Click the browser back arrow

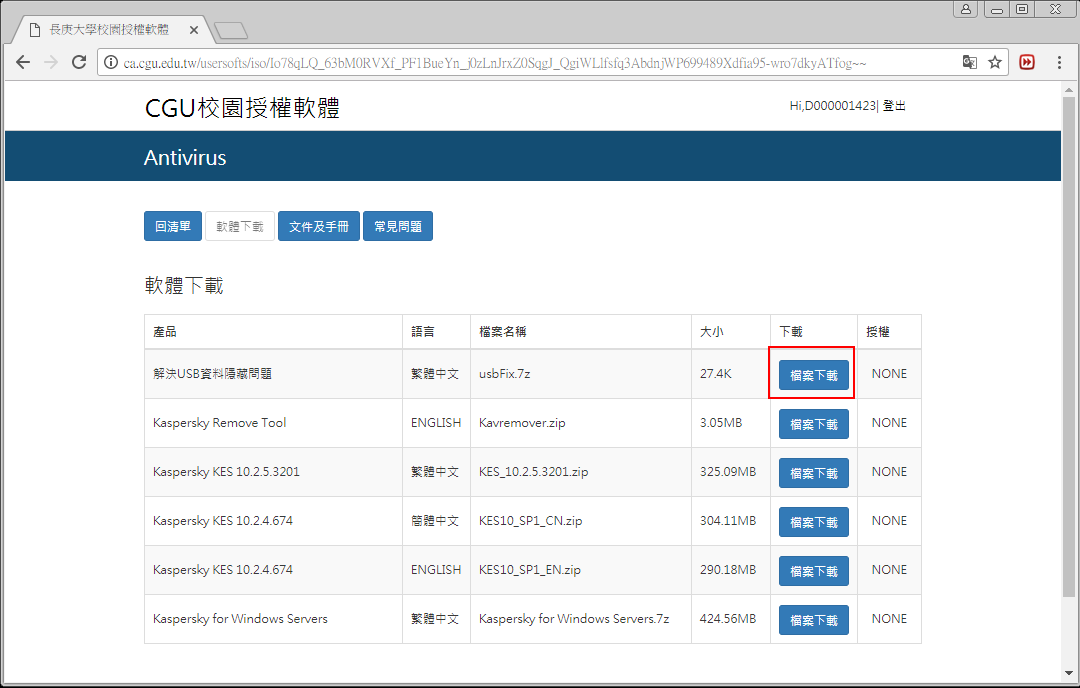point(22,62)
